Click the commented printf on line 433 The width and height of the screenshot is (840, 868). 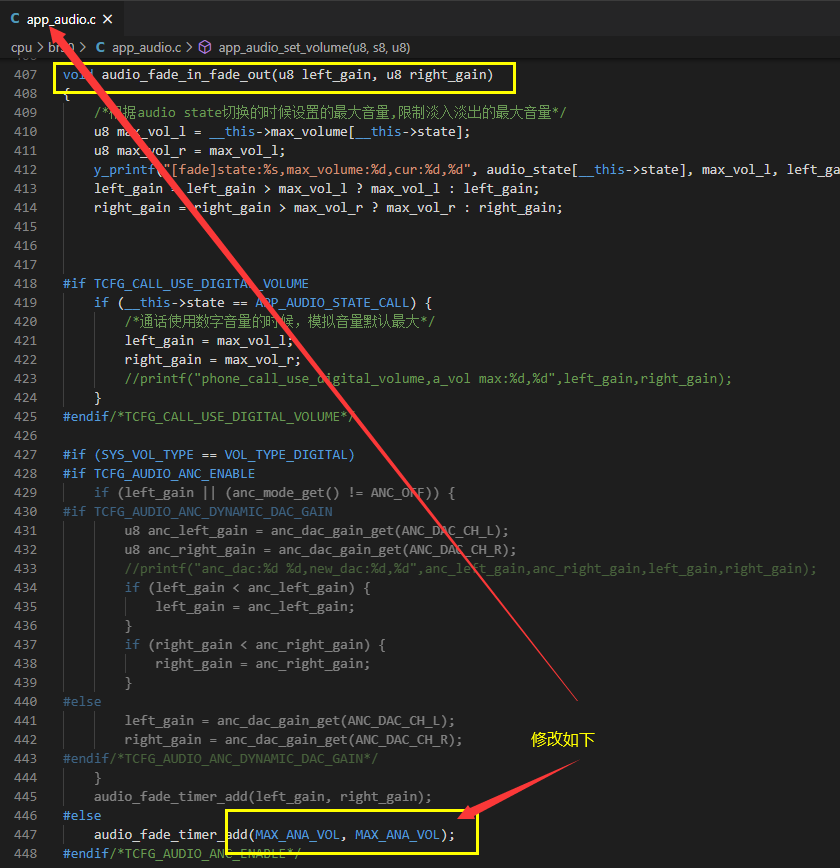(x=471, y=569)
